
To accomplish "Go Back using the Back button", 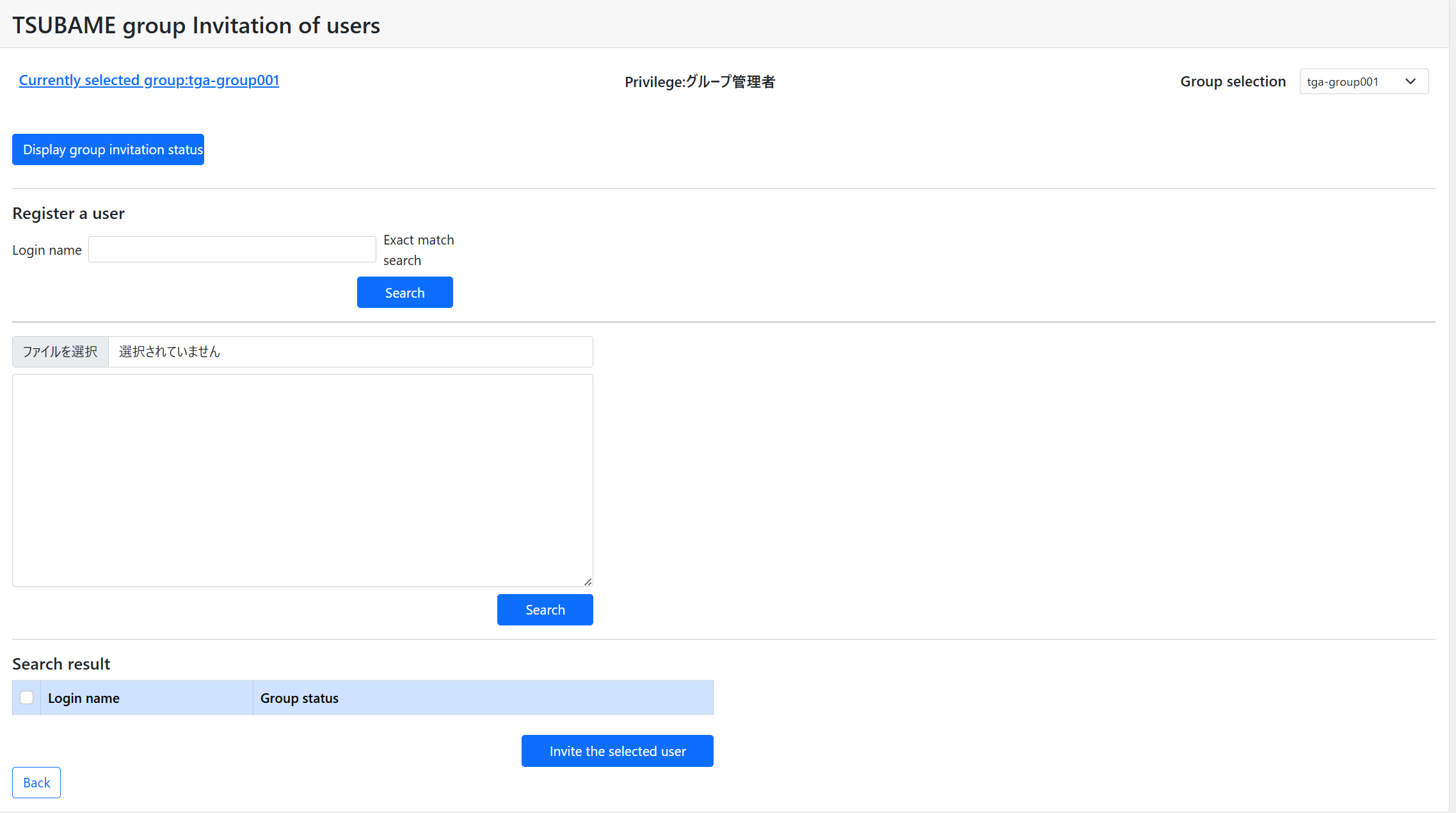I will [x=36, y=782].
